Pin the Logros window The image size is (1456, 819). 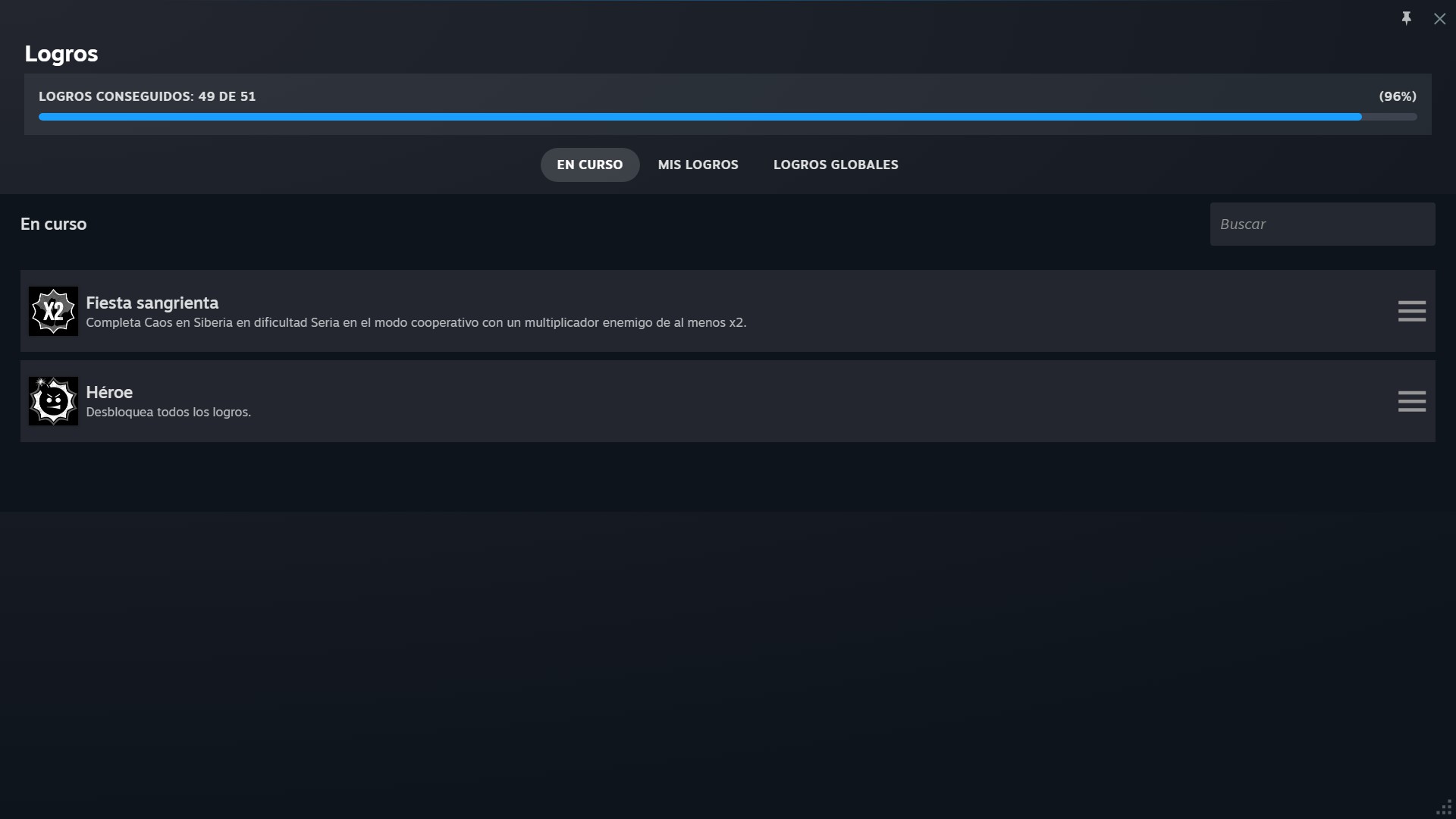click(1406, 18)
